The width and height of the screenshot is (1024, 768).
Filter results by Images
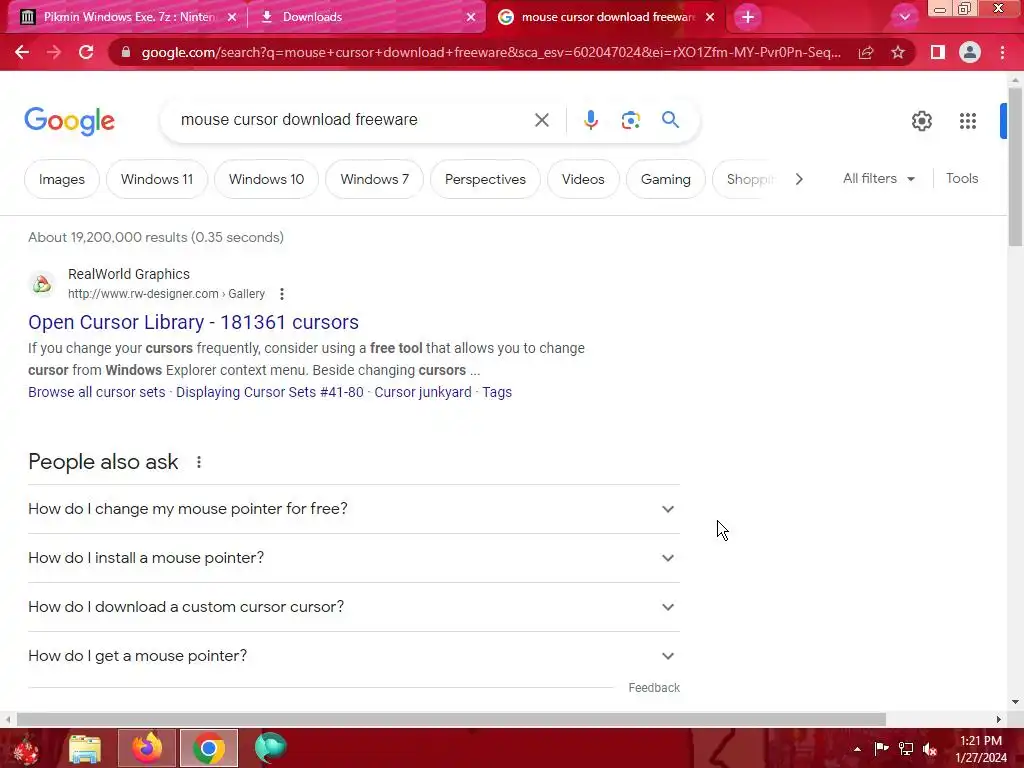click(x=61, y=179)
